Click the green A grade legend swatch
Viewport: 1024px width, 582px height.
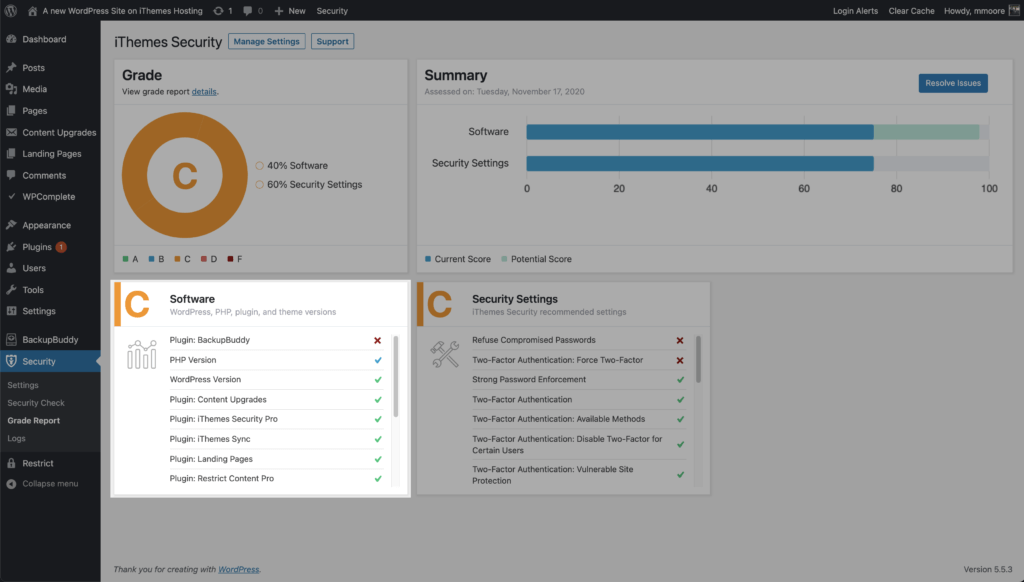[x=125, y=259]
